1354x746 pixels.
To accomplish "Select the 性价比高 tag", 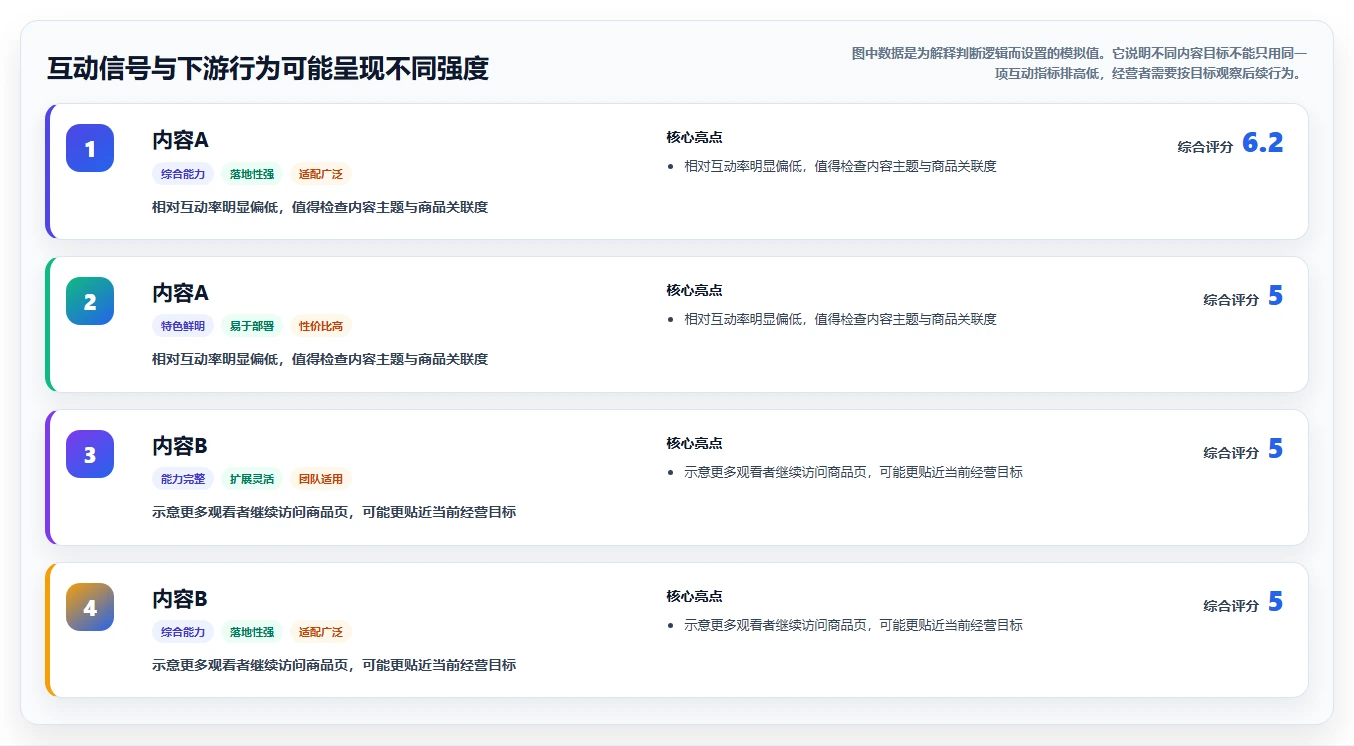I will click(x=321, y=326).
